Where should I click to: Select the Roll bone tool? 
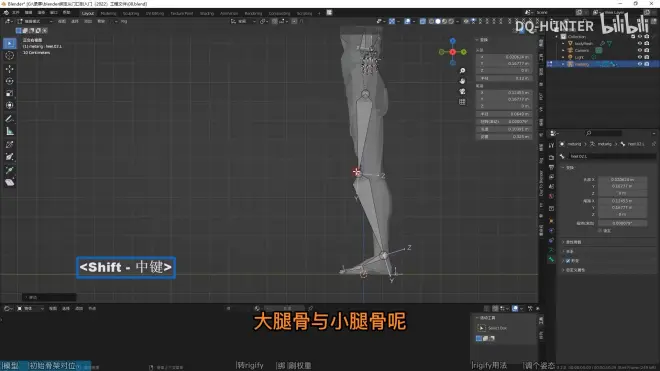[x=10, y=144]
